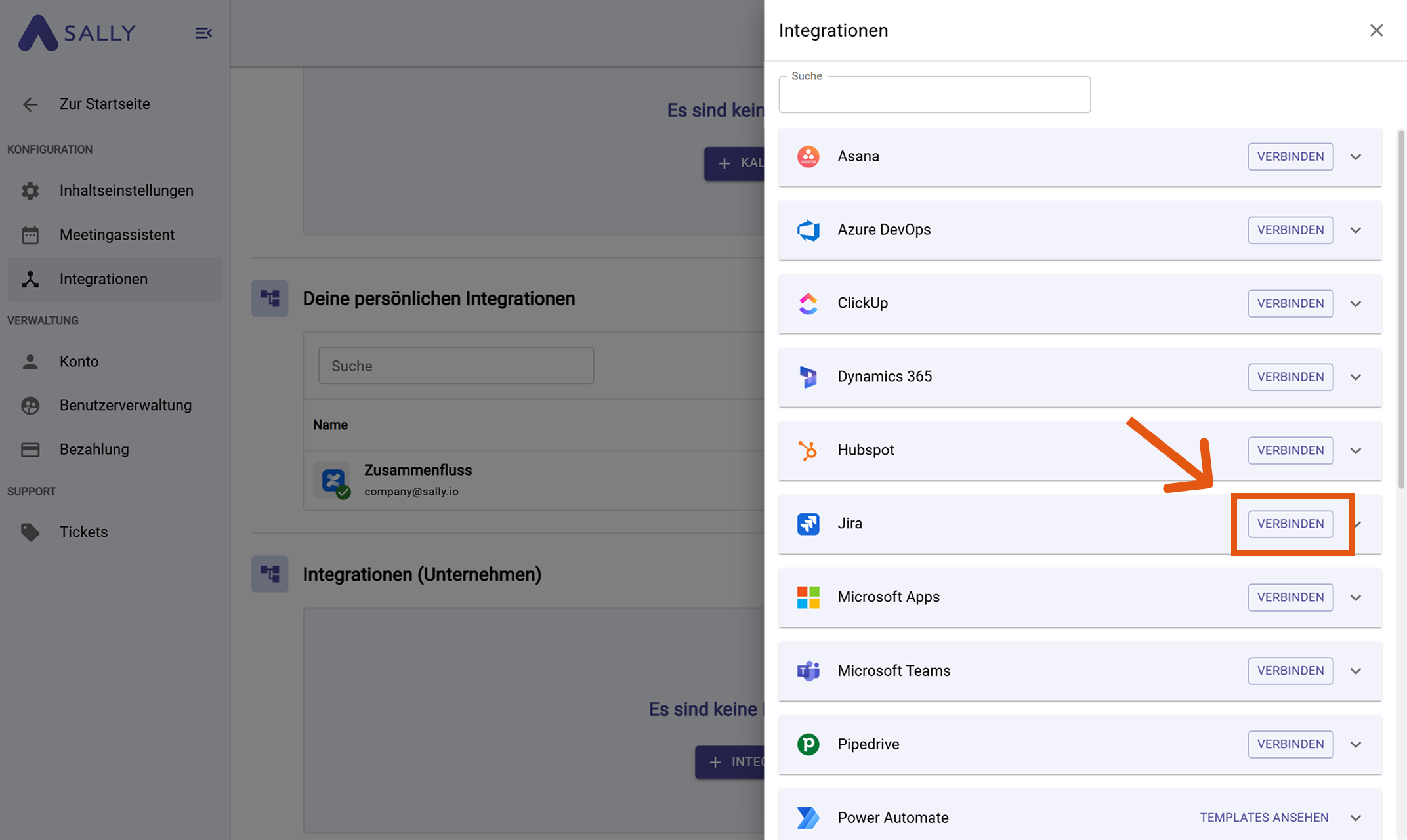Open Benutzerverwaltung menu item
Viewport: 1407px width, 840px height.
(x=115, y=406)
